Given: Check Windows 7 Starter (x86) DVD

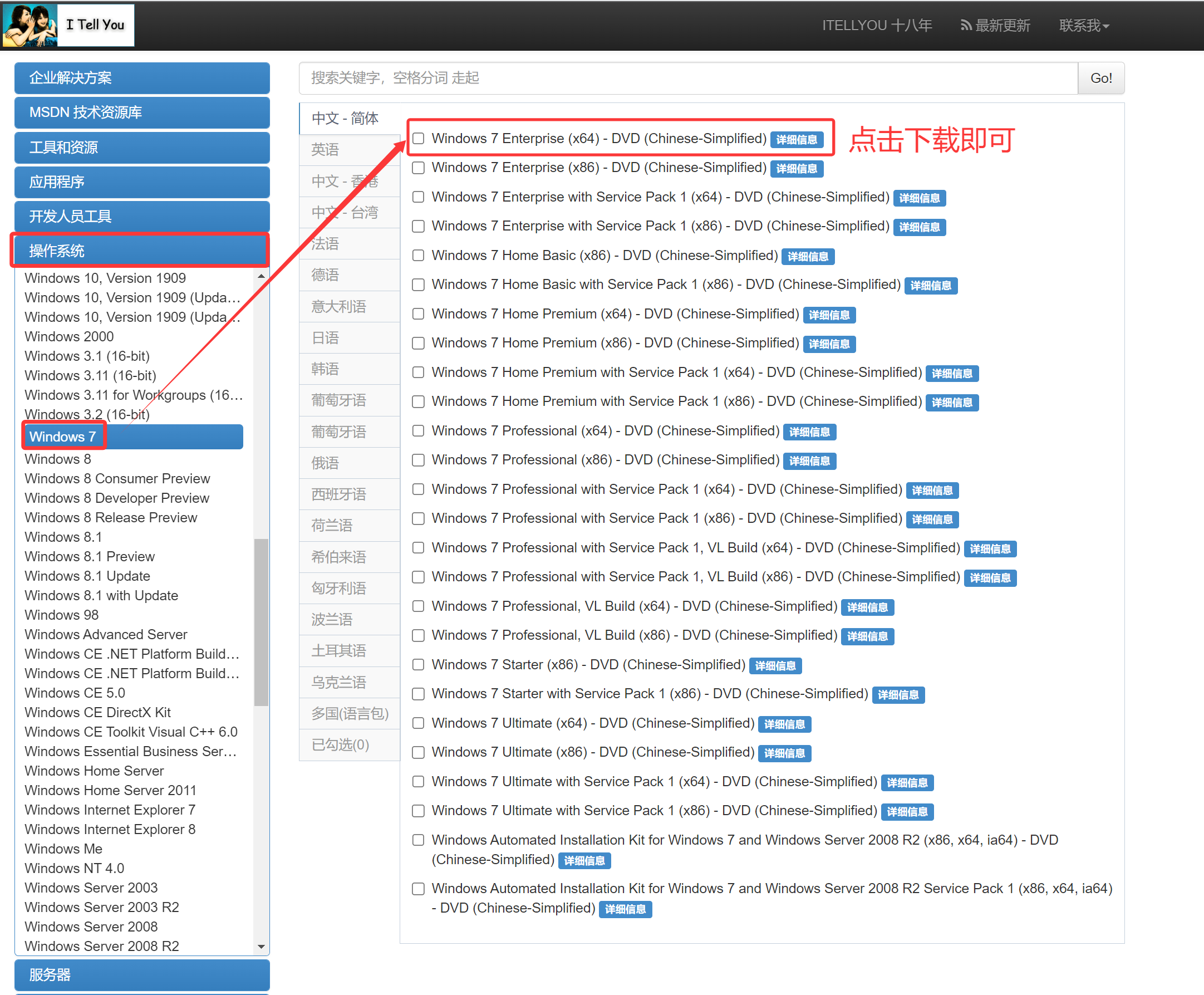Looking at the screenshot, I should tap(419, 665).
